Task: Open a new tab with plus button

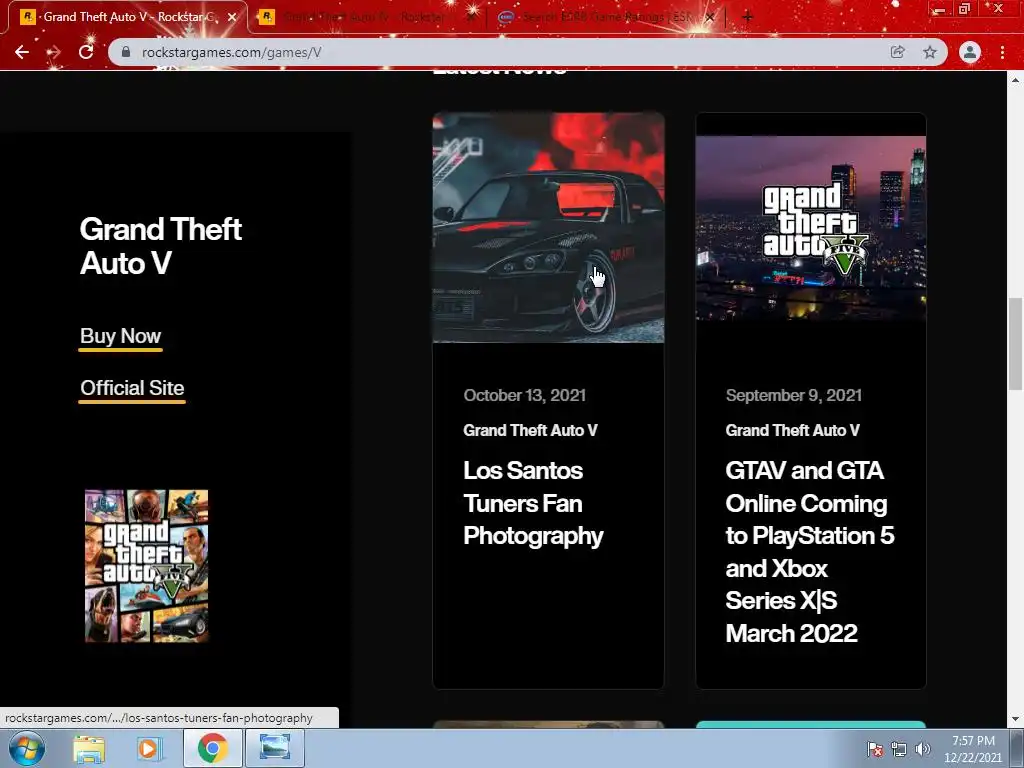Action: pyautogui.click(x=748, y=17)
